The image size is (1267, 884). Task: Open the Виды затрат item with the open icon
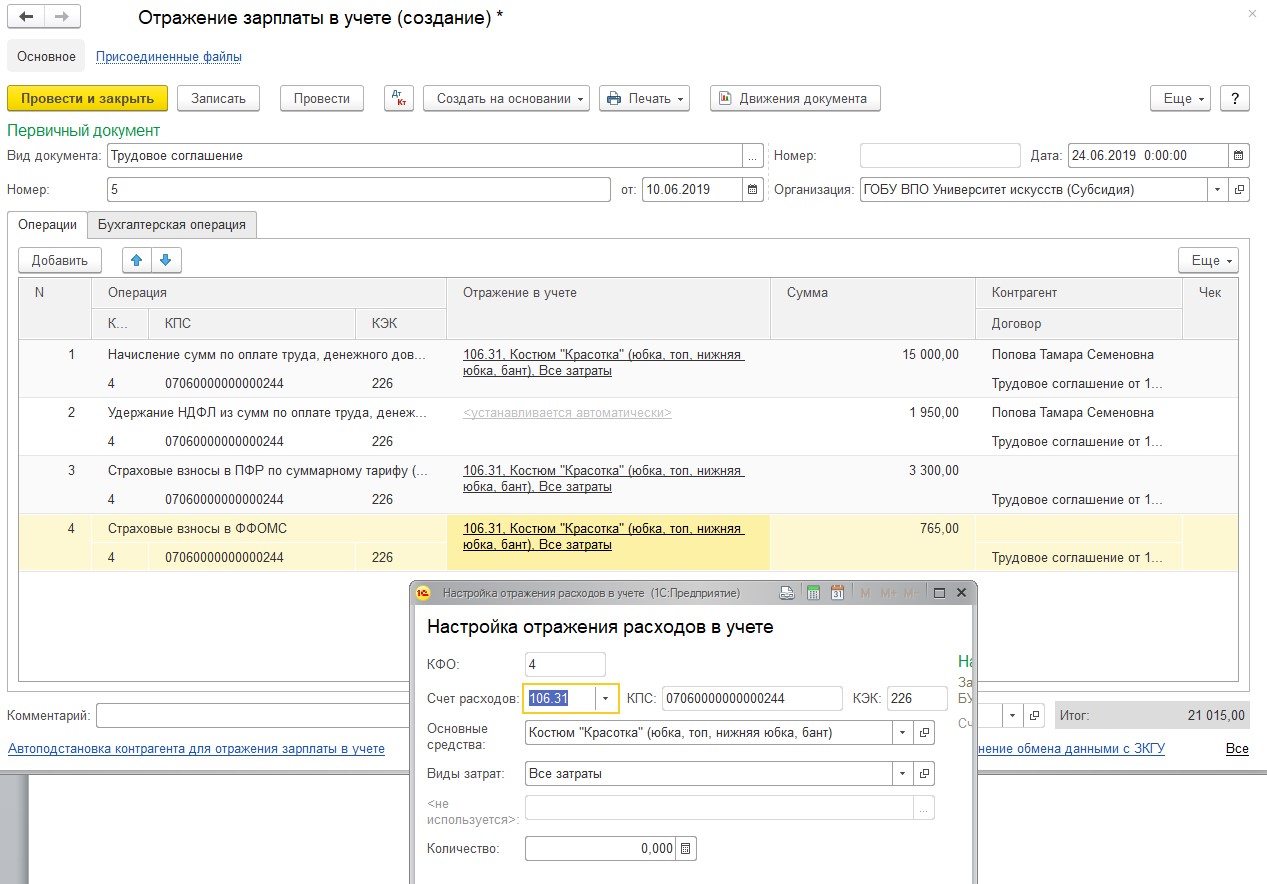pyautogui.click(x=925, y=773)
